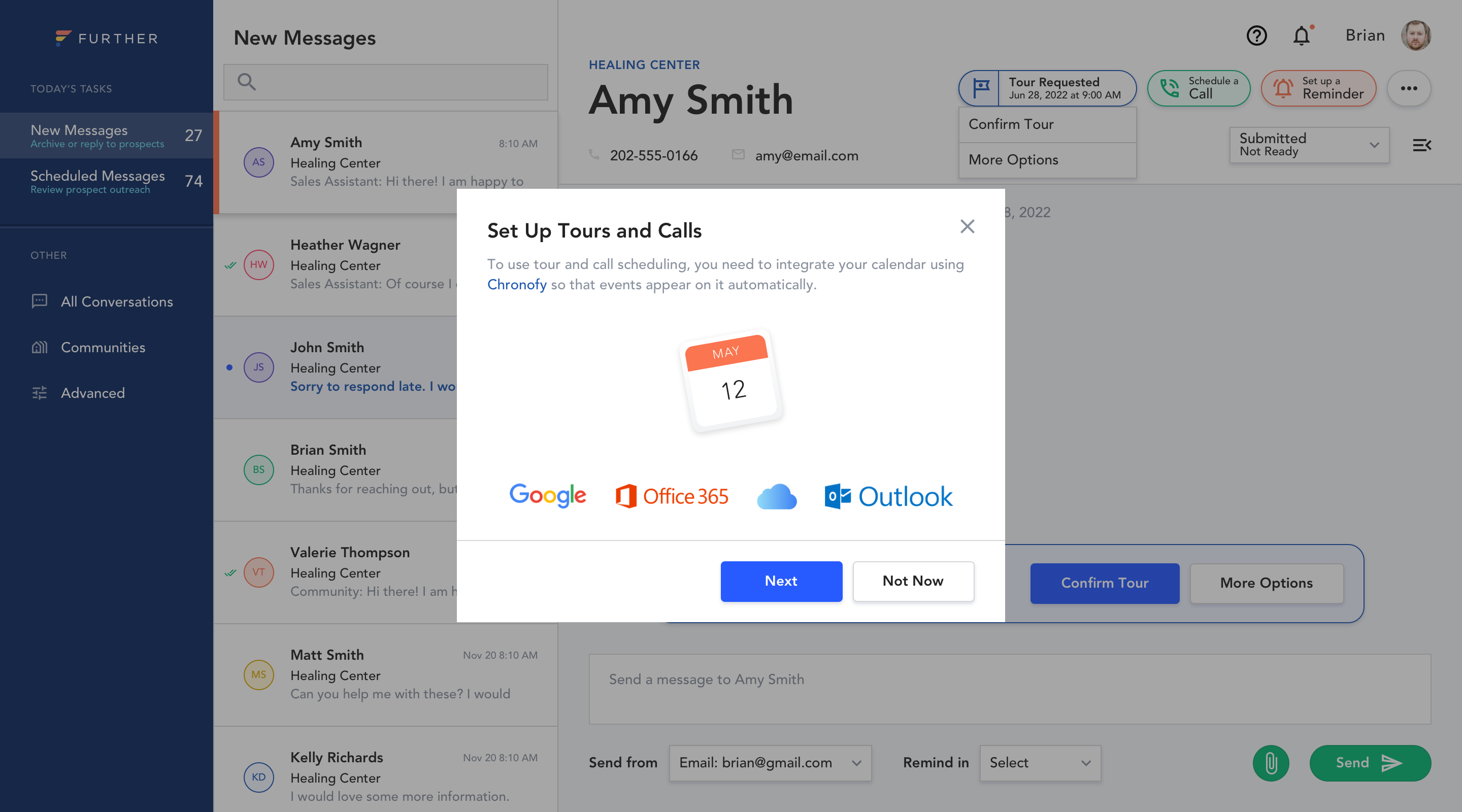The image size is (1462, 812).
Task: Click the May 12 calendar illustration
Action: [x=731, y=381]
